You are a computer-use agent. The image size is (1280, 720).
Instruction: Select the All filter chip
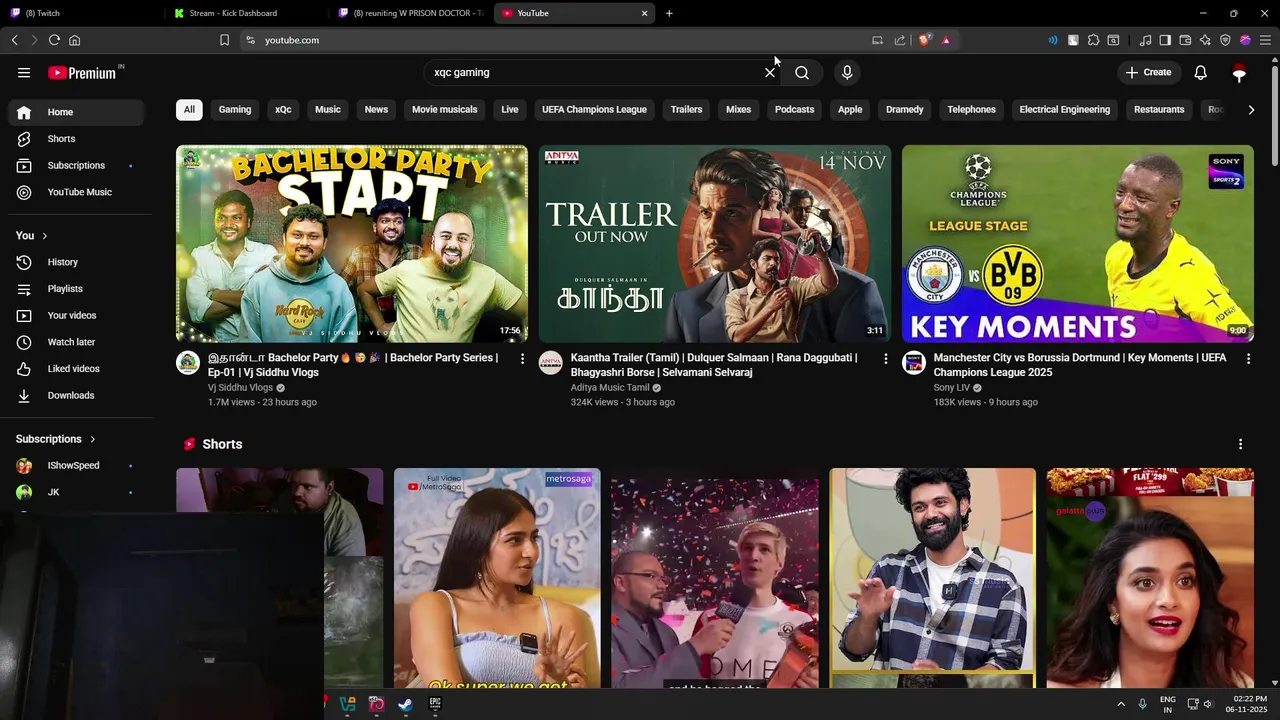coord(189,109)
